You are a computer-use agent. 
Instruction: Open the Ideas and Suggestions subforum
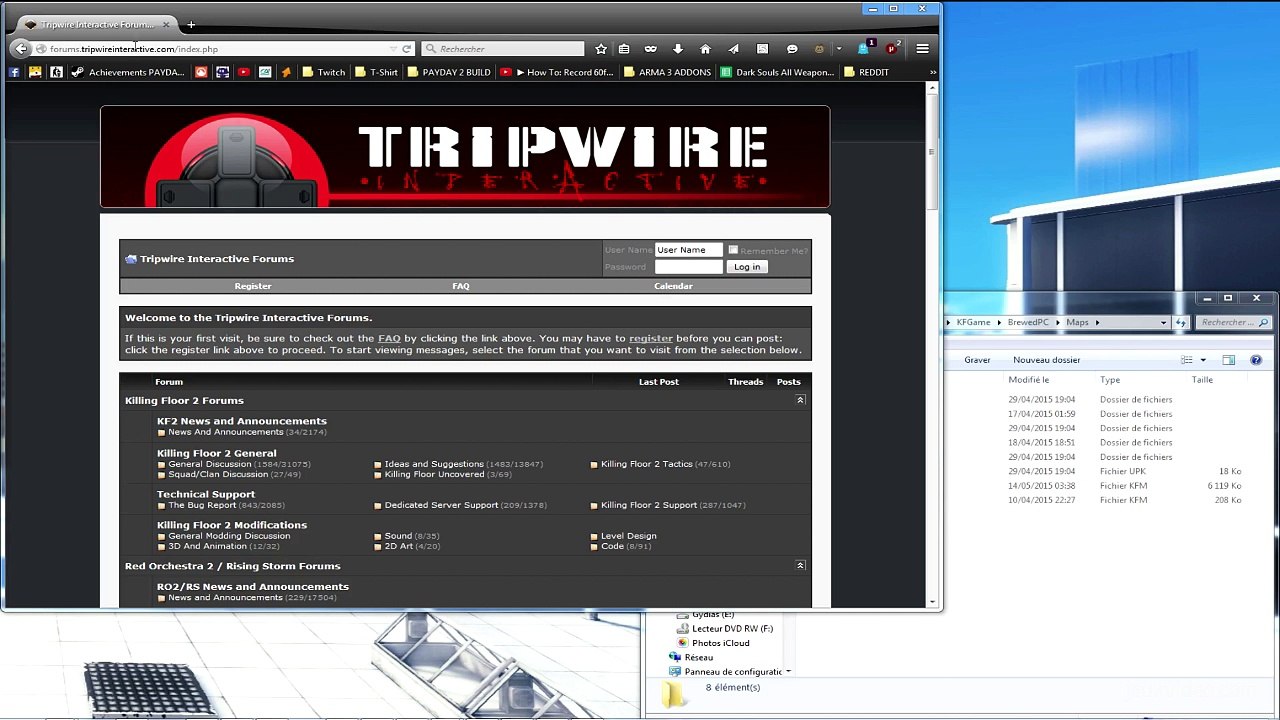pos(434,464)
